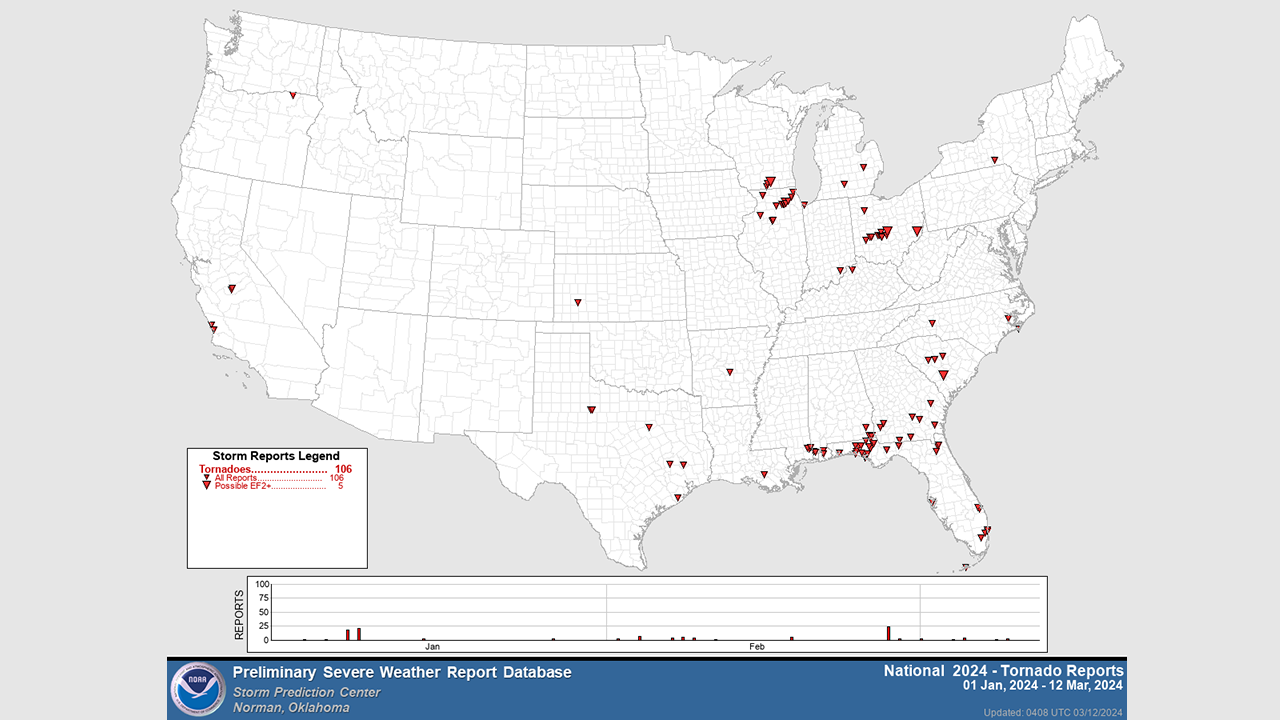This screenshot has width=1280, height=720.
Task: Click the Storm Reports Legend title
Action: [276, 456]
